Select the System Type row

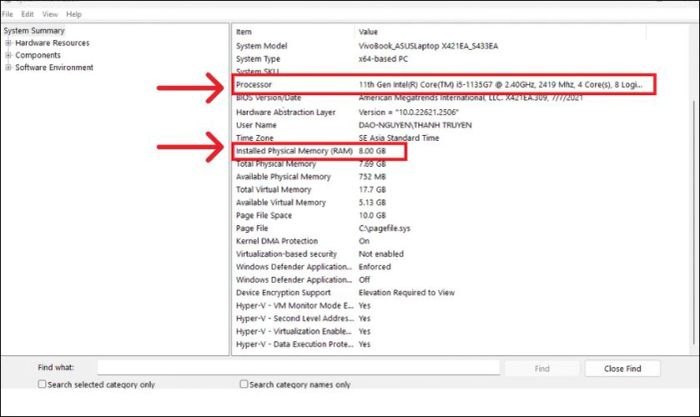click(440, 59)
